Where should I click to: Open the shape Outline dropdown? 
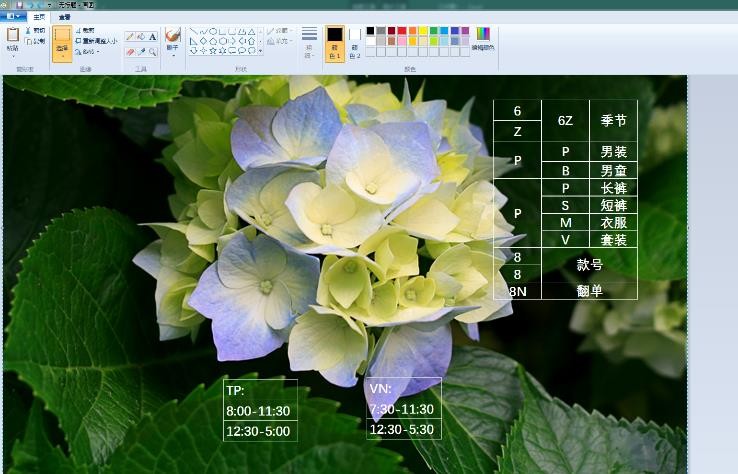pyautogui.click(x=280, y=31)
